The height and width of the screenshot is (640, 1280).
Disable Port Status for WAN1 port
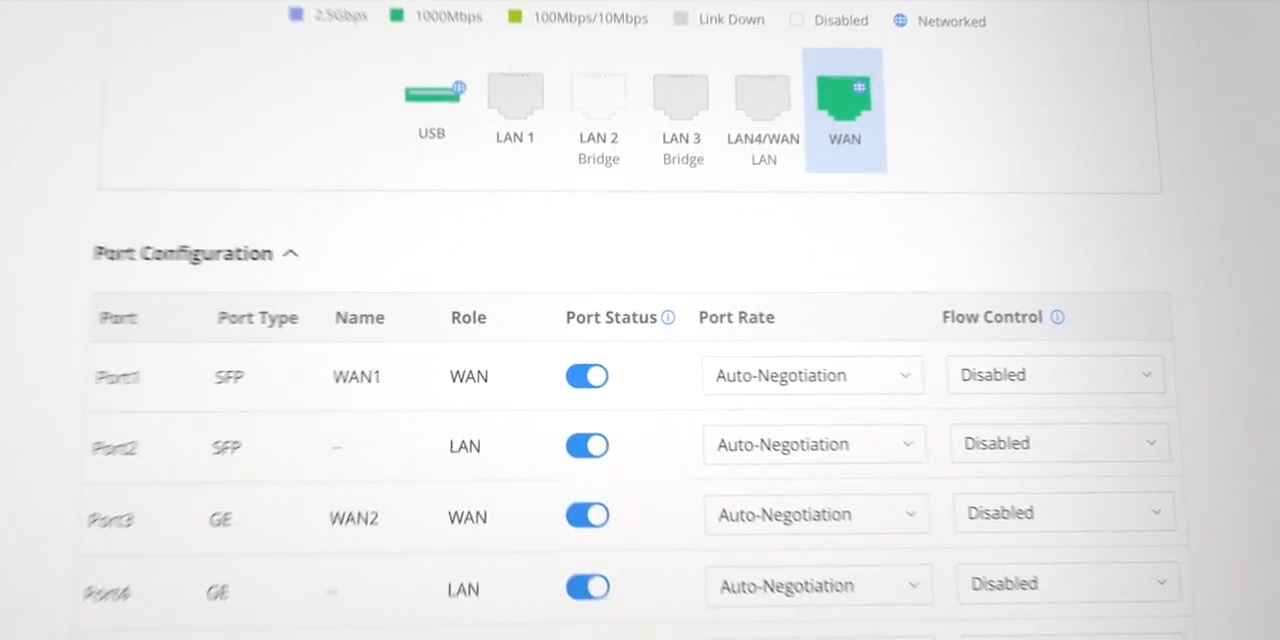(x=587, y=376)
